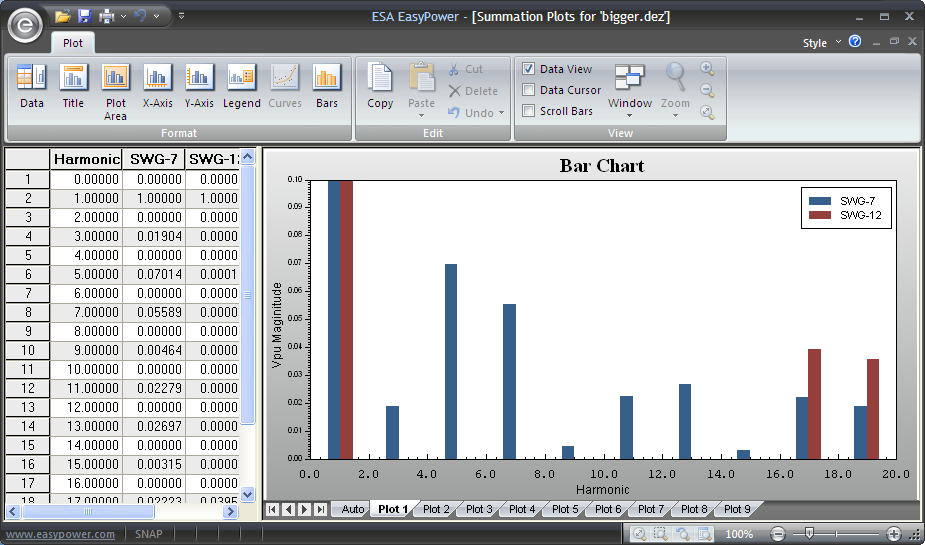Click the Window arrangement icon
This screenshot has width=925, height=545.
tap(629, 78)
